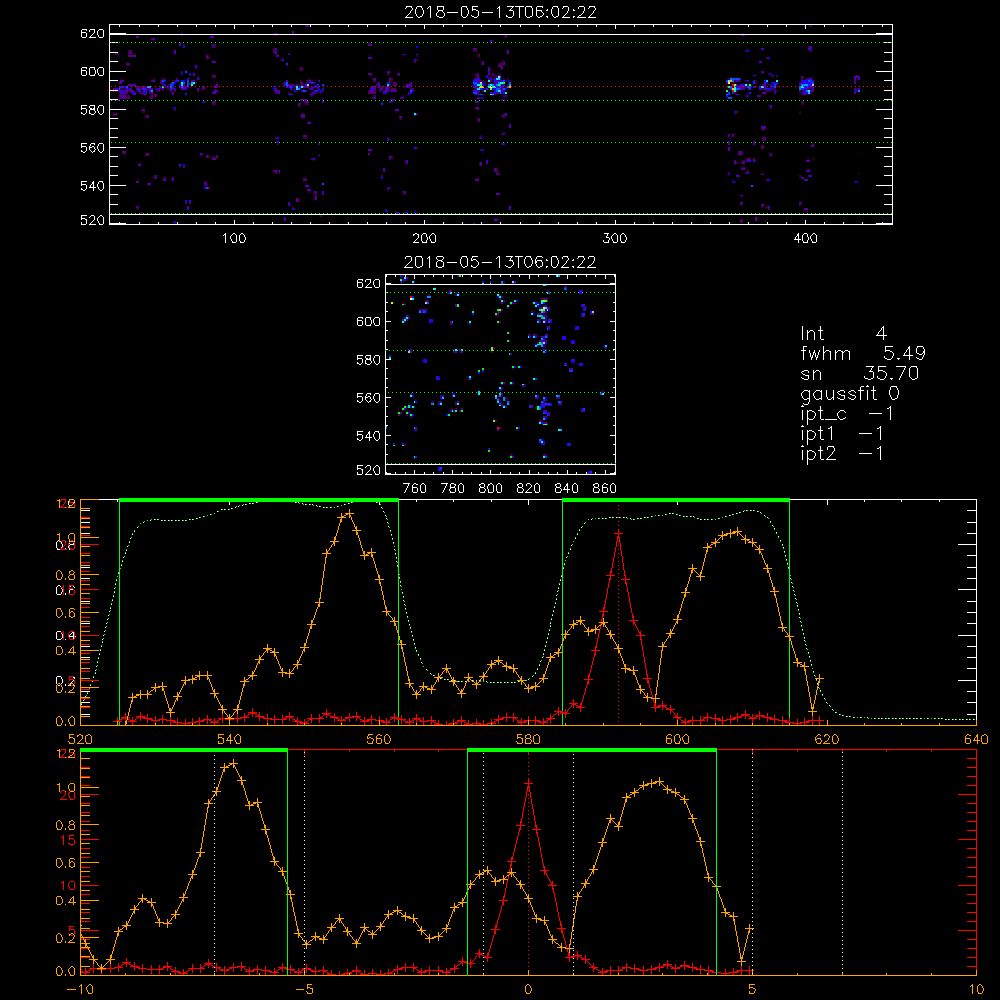Click the 'gaussfit 0' label
The image size is (1000, 1000).
pyautogui.click(x=849, y=393)
